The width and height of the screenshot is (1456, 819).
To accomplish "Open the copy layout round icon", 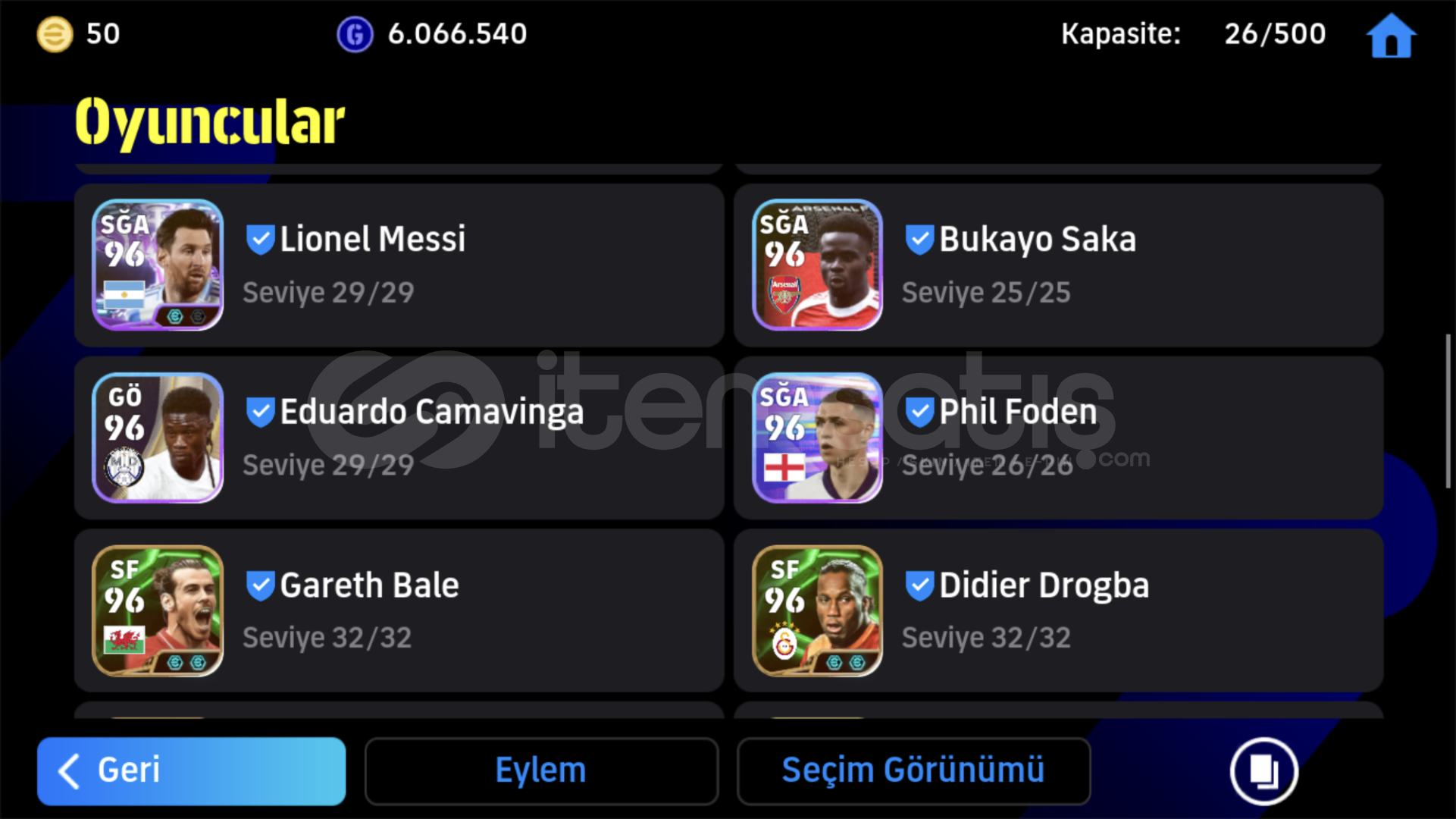I will (x=1263, y=770).
